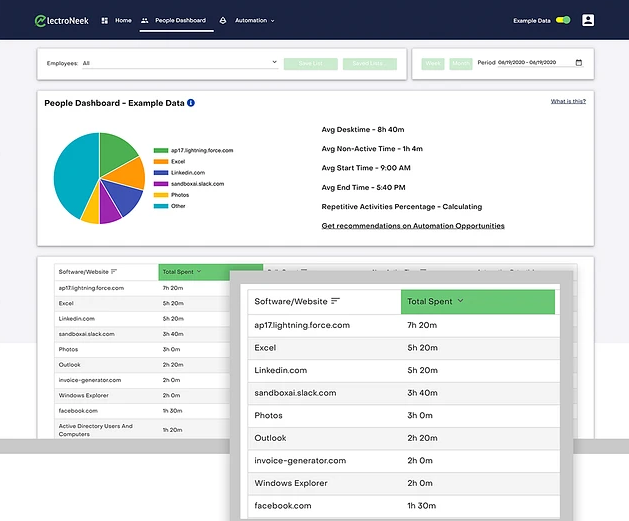Open the user profile icon
The height and width of the screenshot is (521, 629).
click(x=588, y=20)
